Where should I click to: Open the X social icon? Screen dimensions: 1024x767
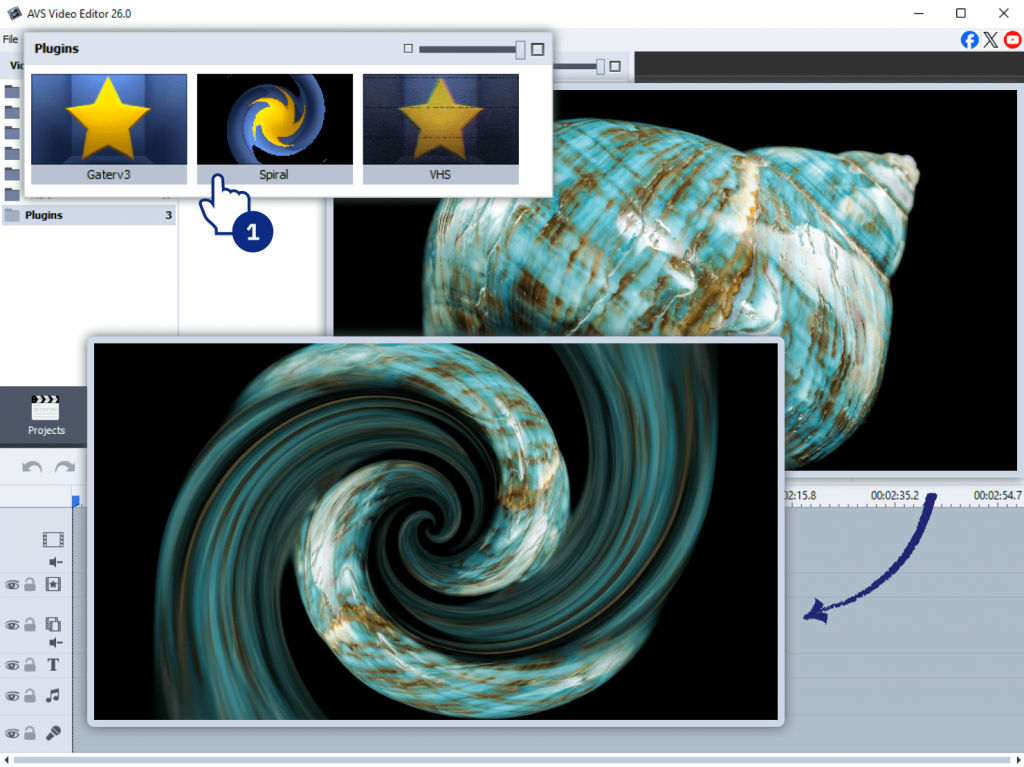click(x=991, y=40)
